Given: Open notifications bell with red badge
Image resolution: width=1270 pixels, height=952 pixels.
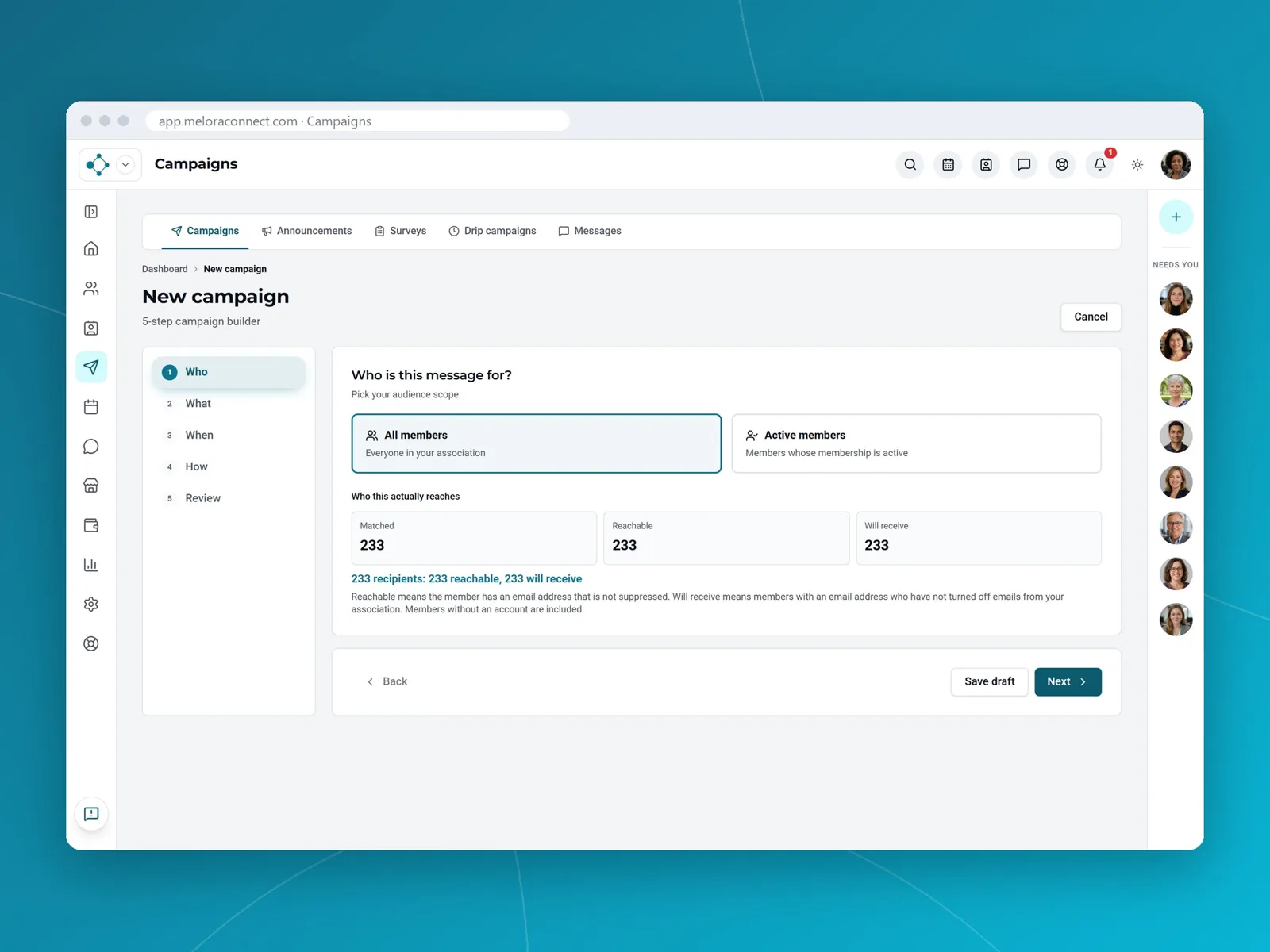Looking at the screenshot, I should tap(1099, 165).
